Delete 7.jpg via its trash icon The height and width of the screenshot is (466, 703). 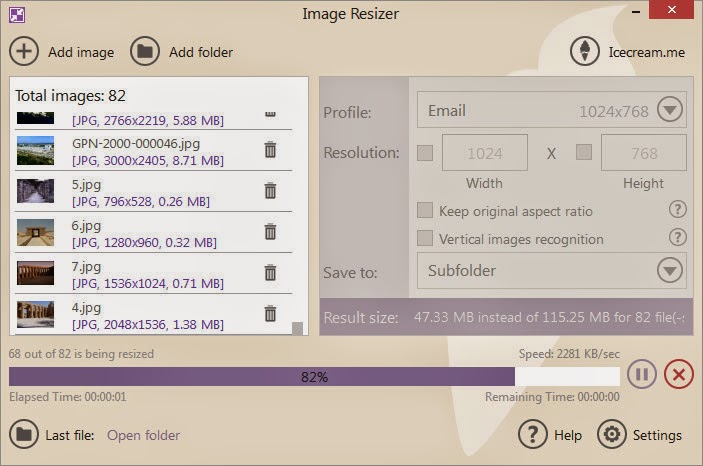tap(270, 272)
